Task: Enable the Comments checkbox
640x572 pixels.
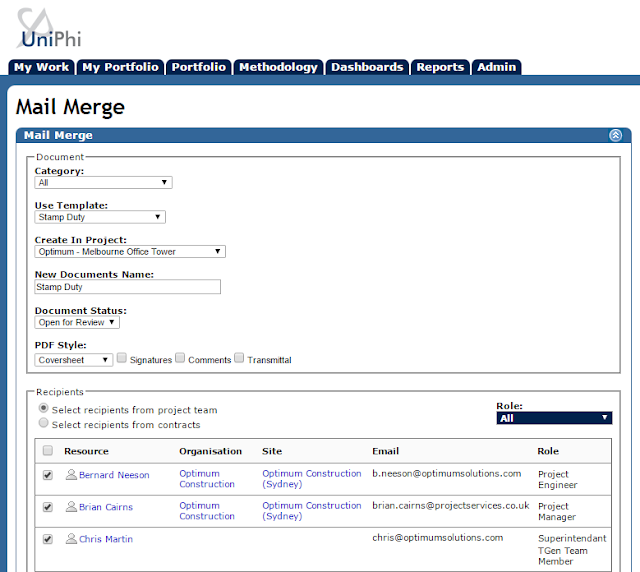Action: (180, 358)
